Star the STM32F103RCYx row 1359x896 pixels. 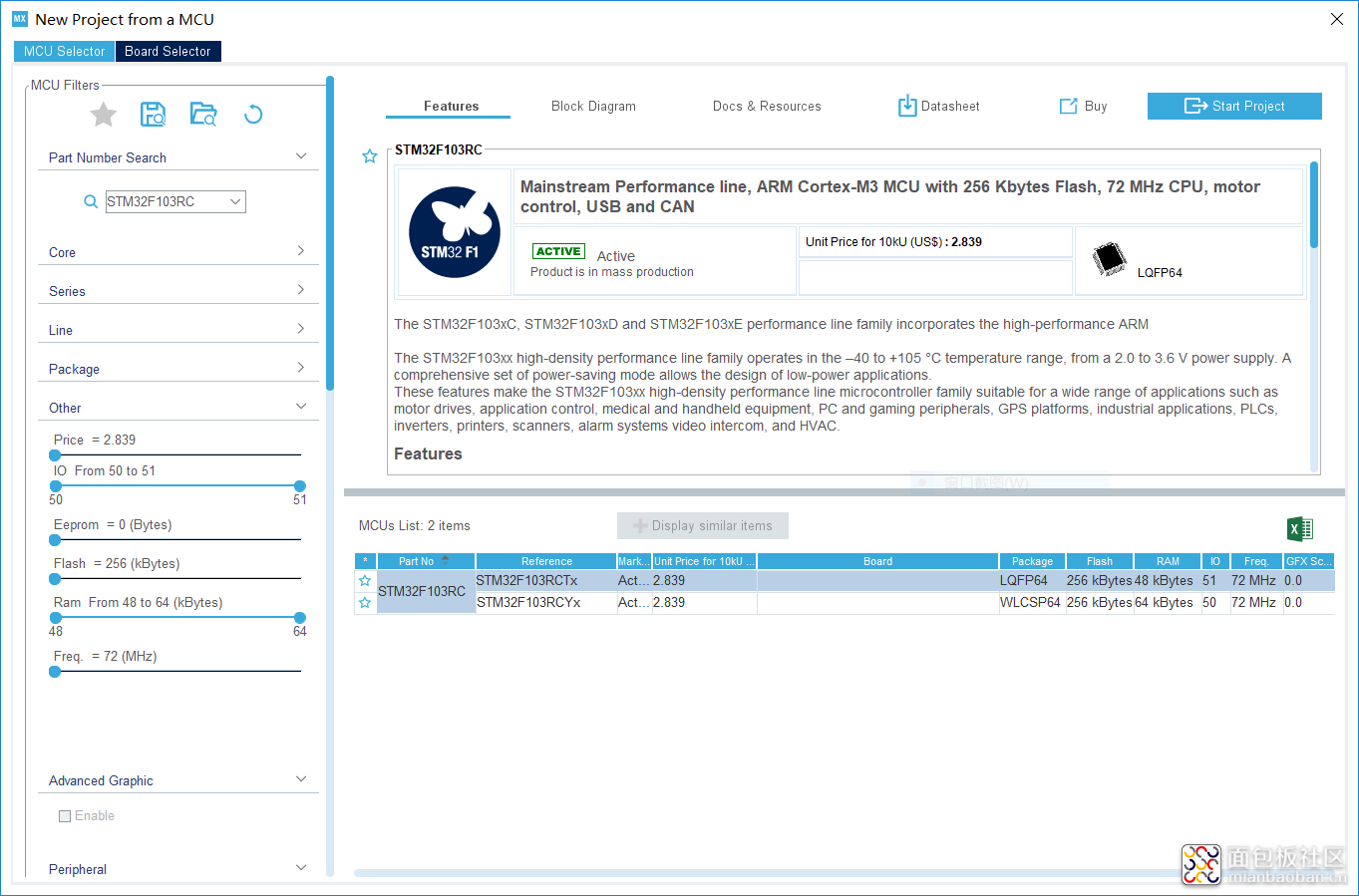(x=365, y=603)
